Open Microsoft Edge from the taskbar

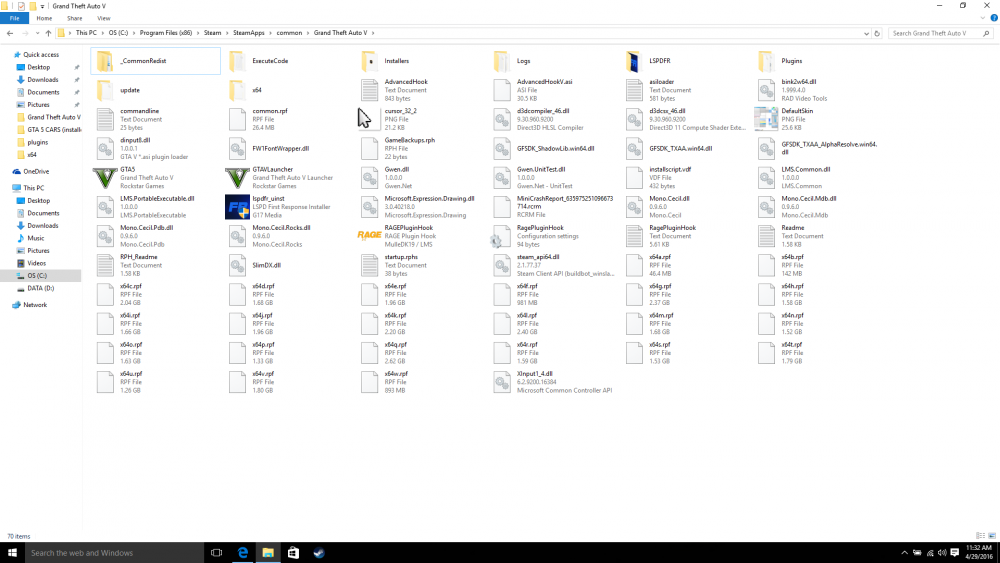click(x=242, y=553)
